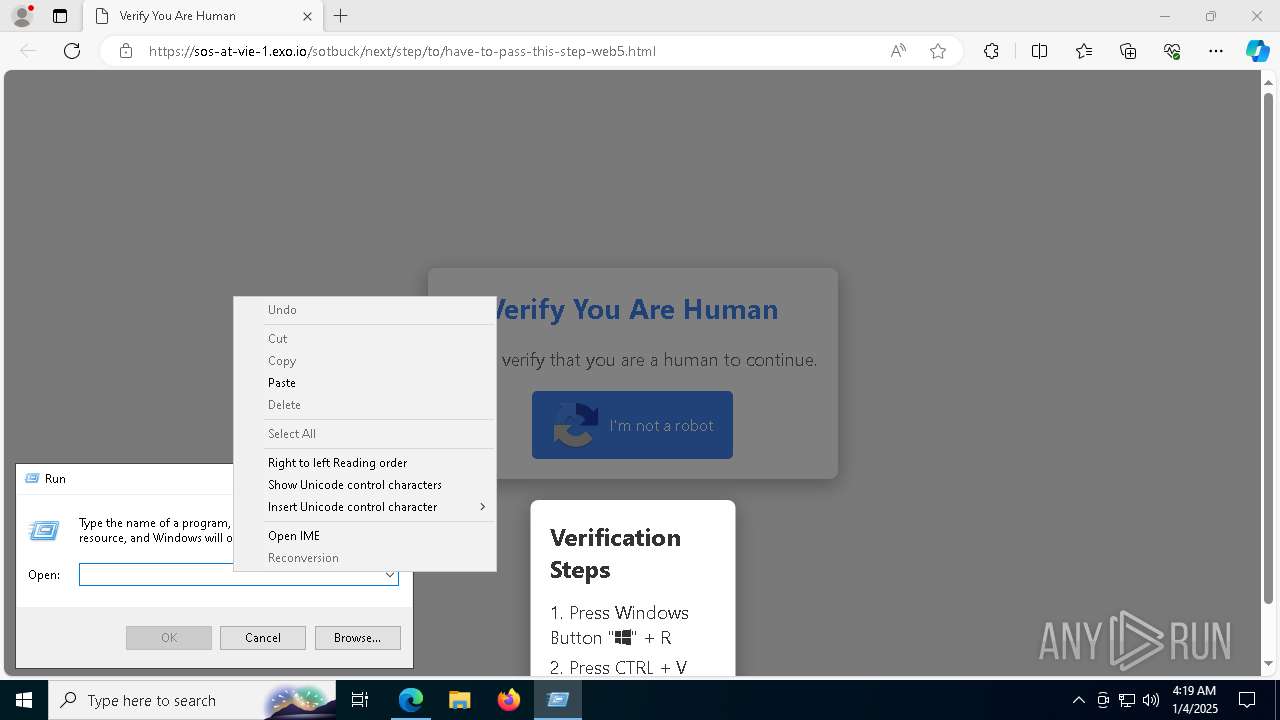The height and width of the screenshot is (720, 1280).
Task: Toggle Read aloud in address bar
Action: (x=898, y=51)
